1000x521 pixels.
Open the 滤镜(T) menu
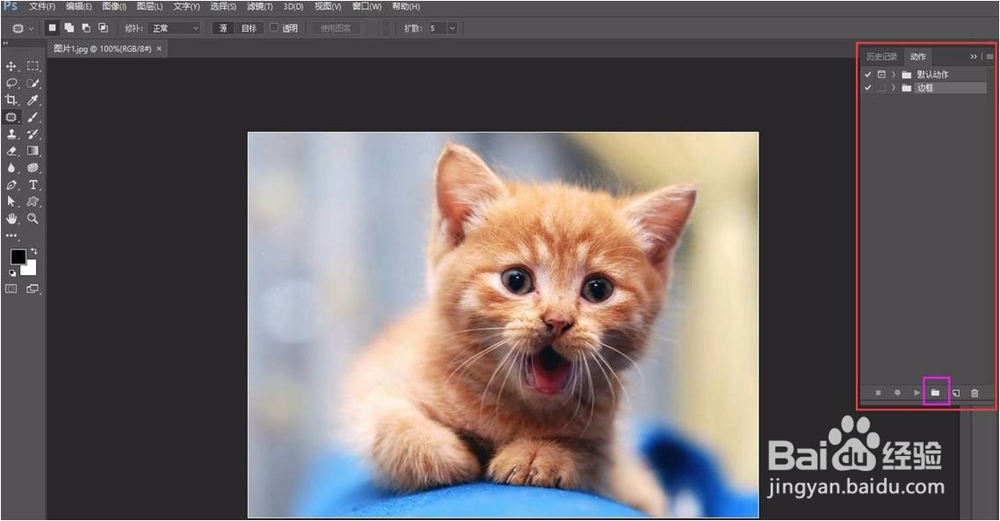260,6
